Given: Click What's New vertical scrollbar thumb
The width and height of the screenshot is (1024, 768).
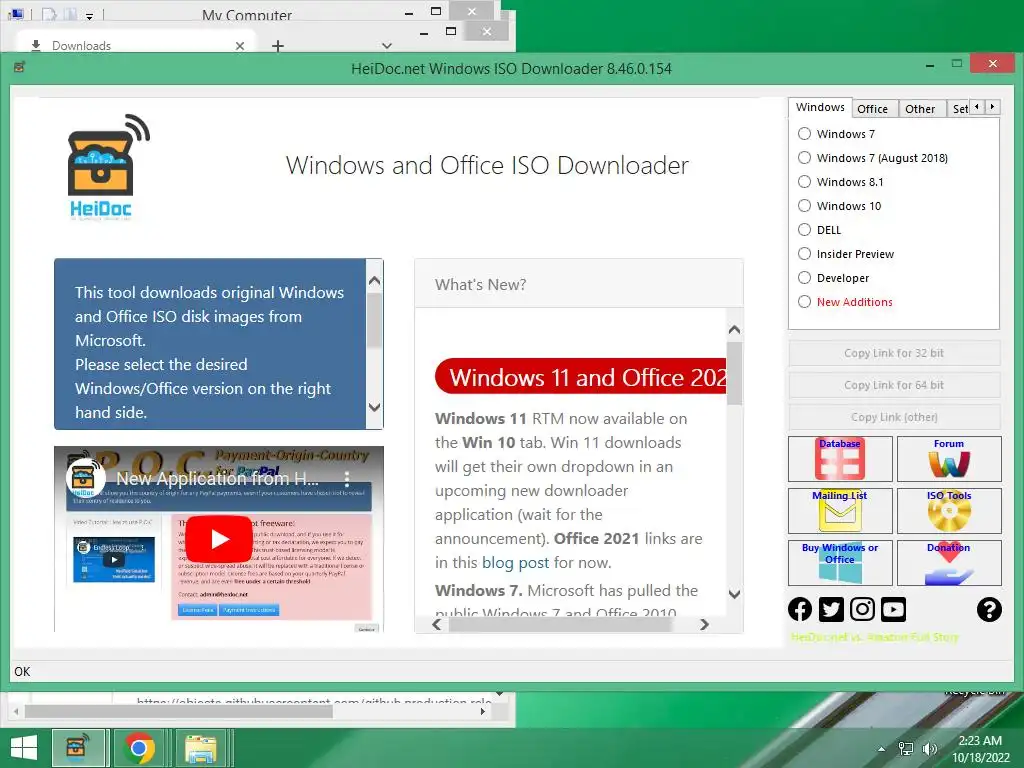Looking at the screenshot, I should [734, 373].
